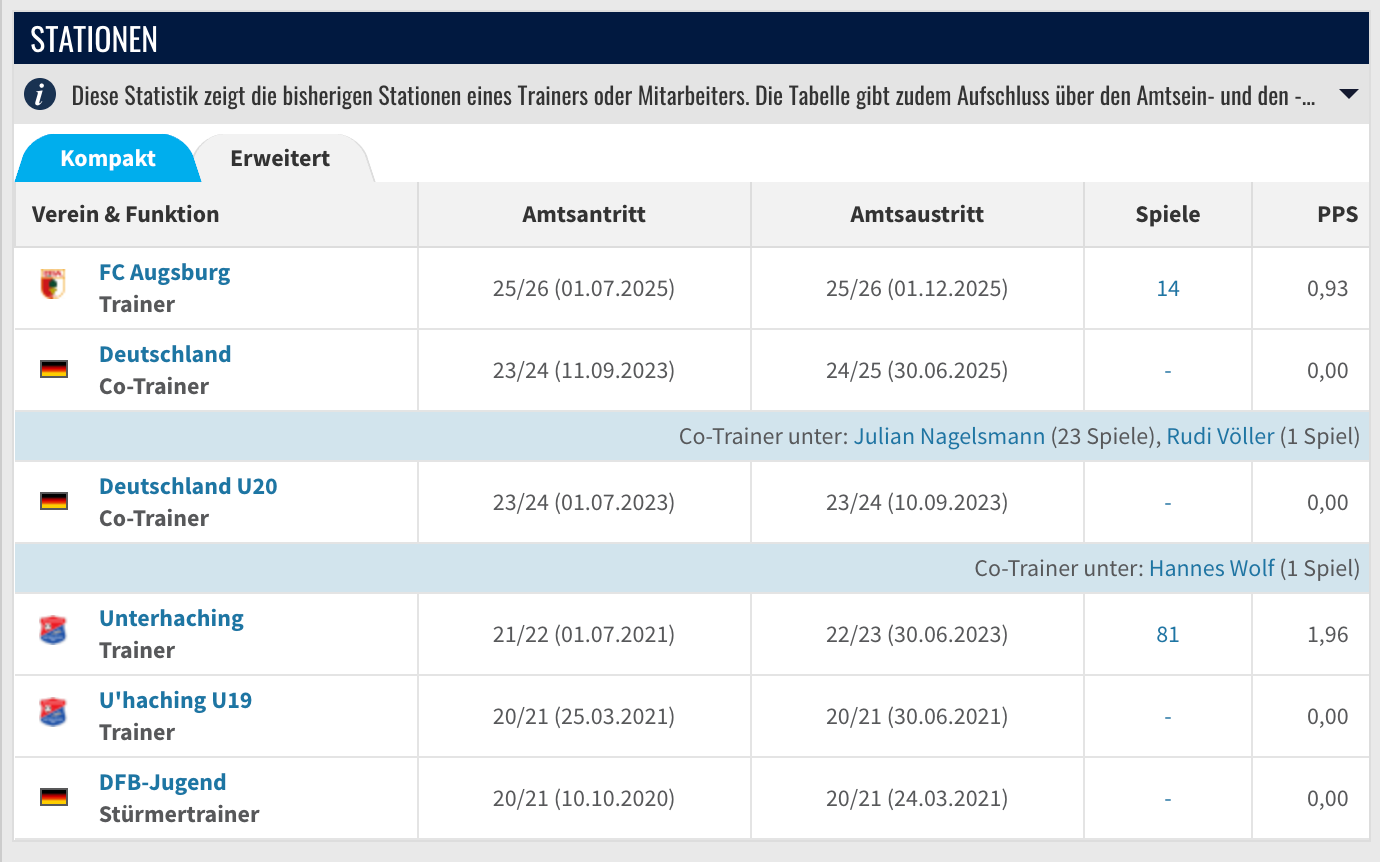Screen dimensions: 1380x862
Task: Open the Deutschland U20 team link
Action: (188, 486)
